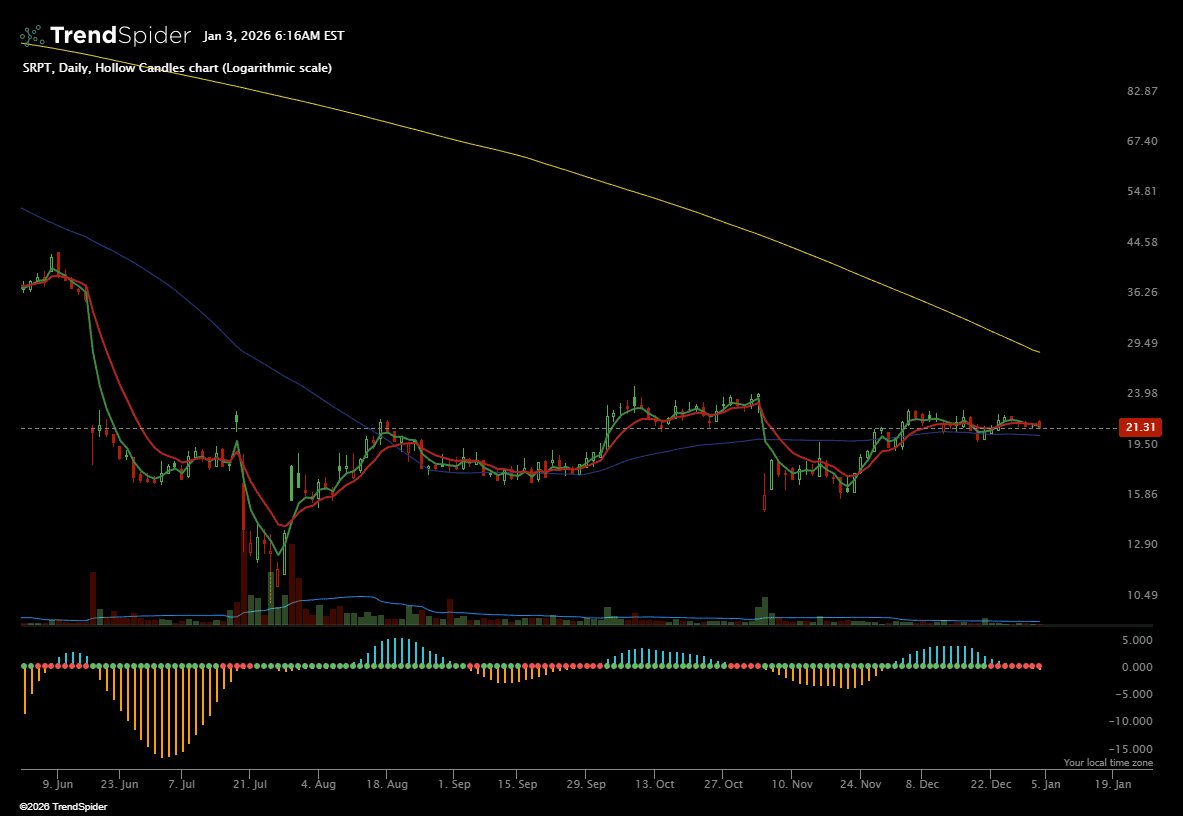
Task: Select the red 21.31 current price tag
Action: tap(1140, 427)
